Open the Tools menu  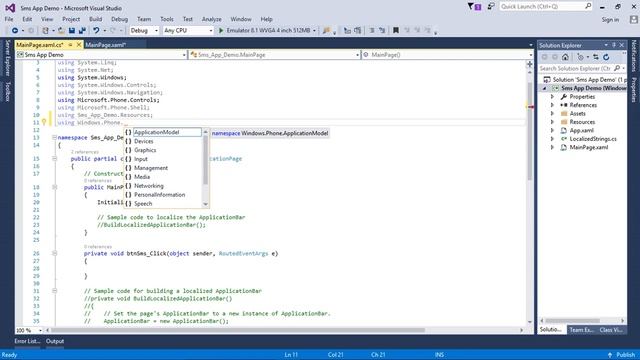coord(167,19)
